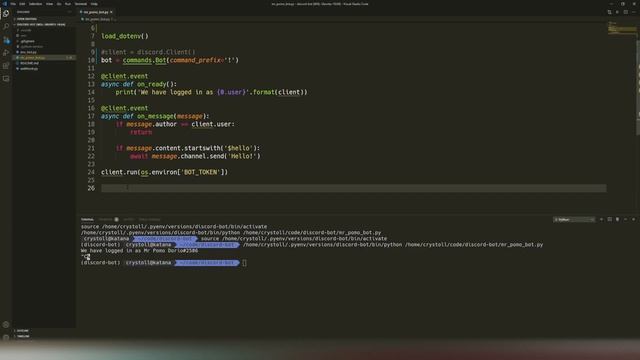Viewport: 640px width, 360px height.
Task: Click the 'BOT_TOKEN' string on line 24
Action: pyautogui.click(x=200, y=172)
